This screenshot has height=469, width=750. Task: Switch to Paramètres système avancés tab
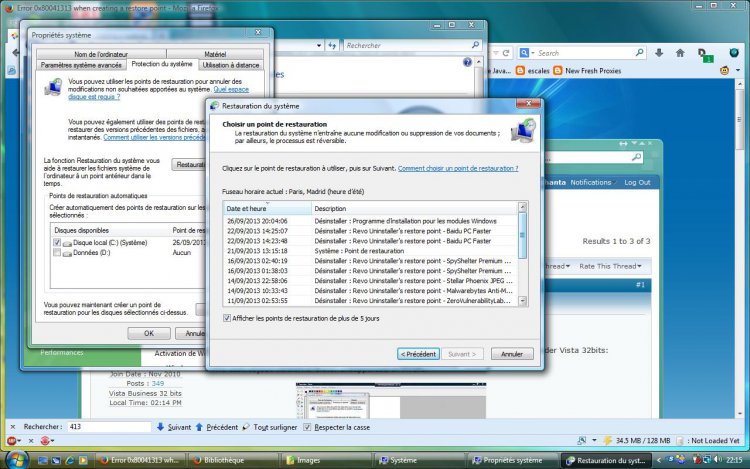81,65
